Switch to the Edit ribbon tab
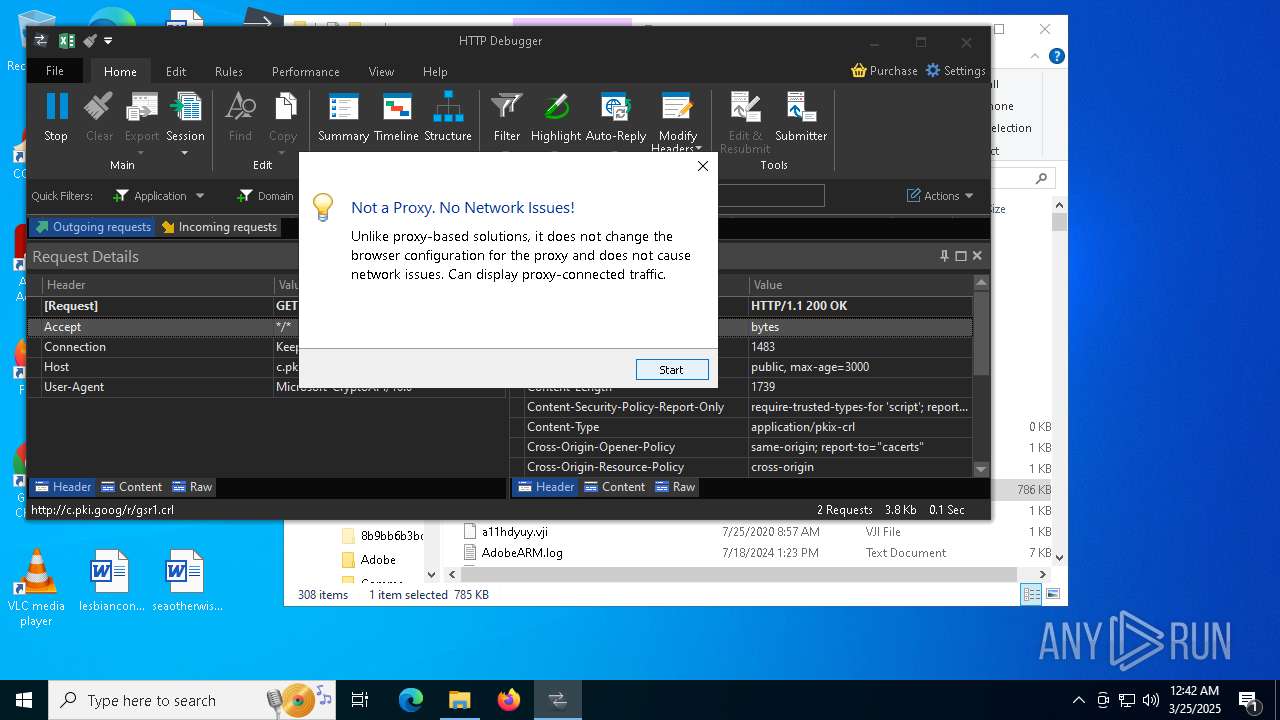Viewport: 1280px width, 720px height. [x=176, y=72]
